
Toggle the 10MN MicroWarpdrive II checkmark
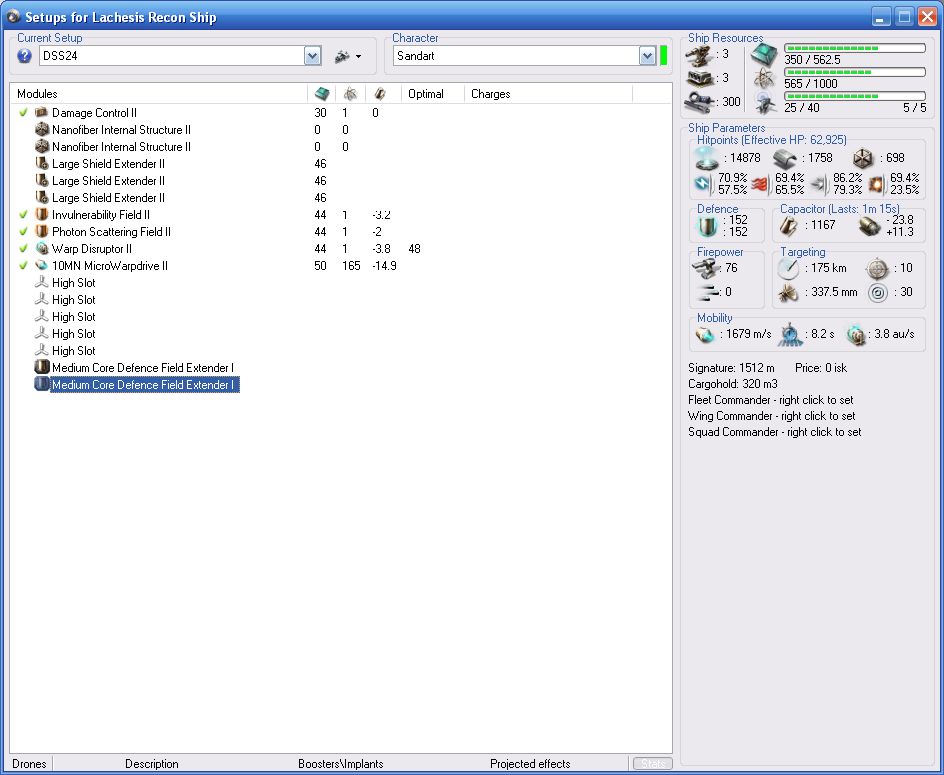click(23, 265)
